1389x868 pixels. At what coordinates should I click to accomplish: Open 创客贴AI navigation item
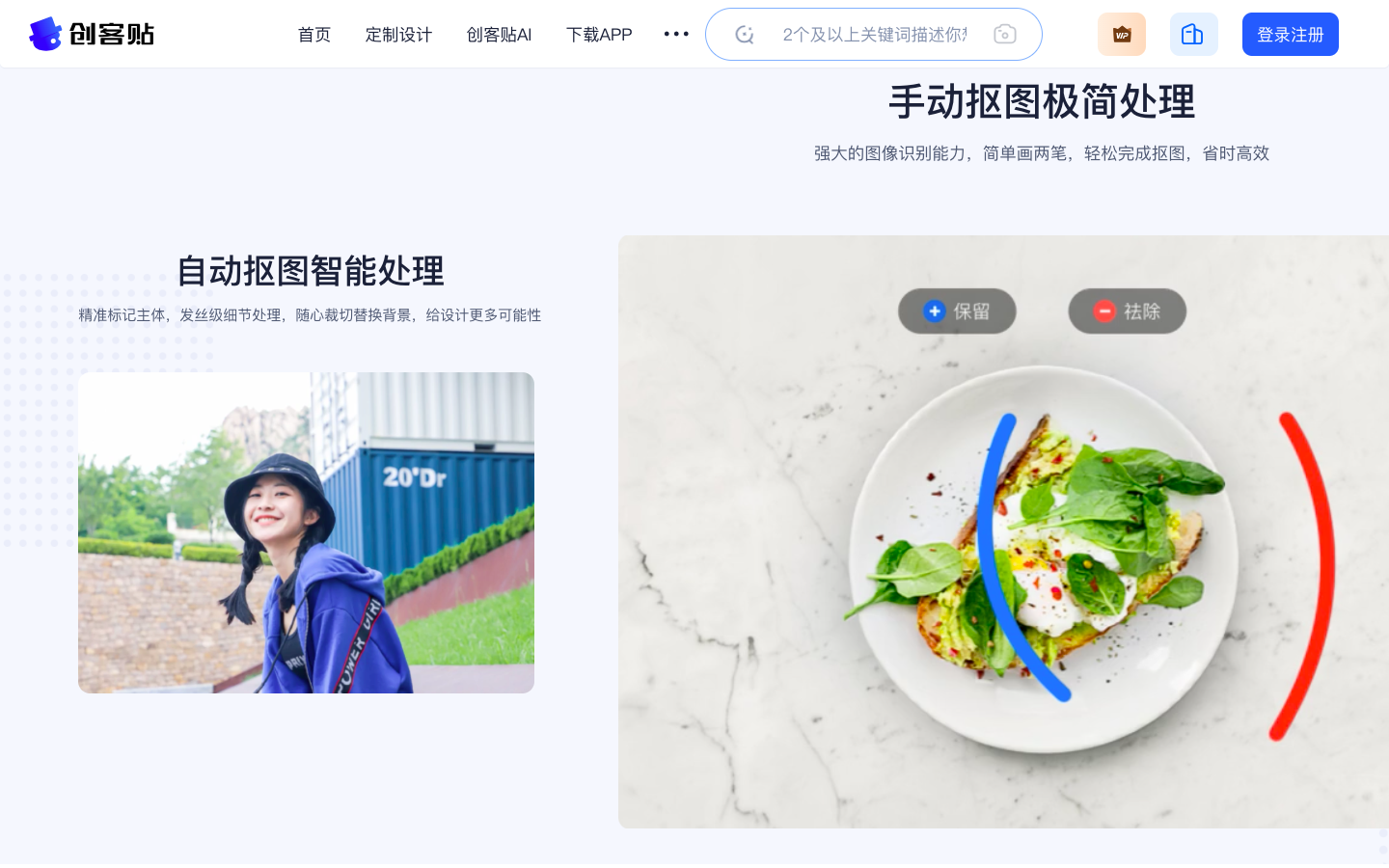pos(499,35)
